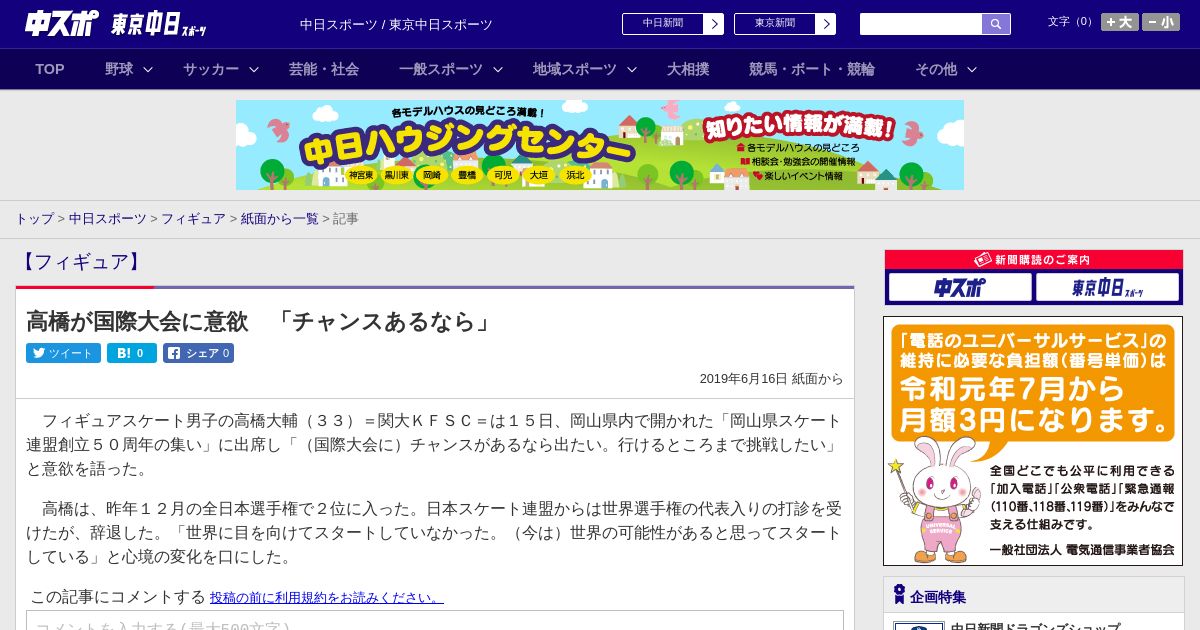Share article via ツイート button

(x=63, y=353)
